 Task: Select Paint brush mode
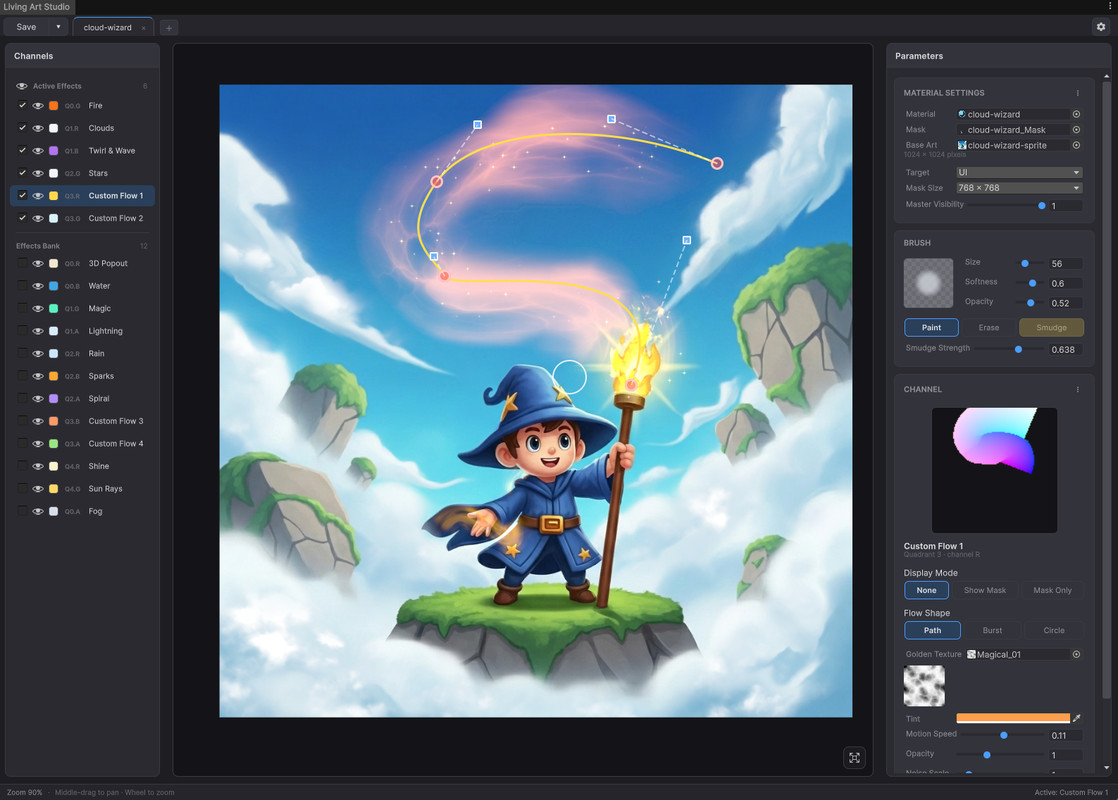(x=931, y=327)
